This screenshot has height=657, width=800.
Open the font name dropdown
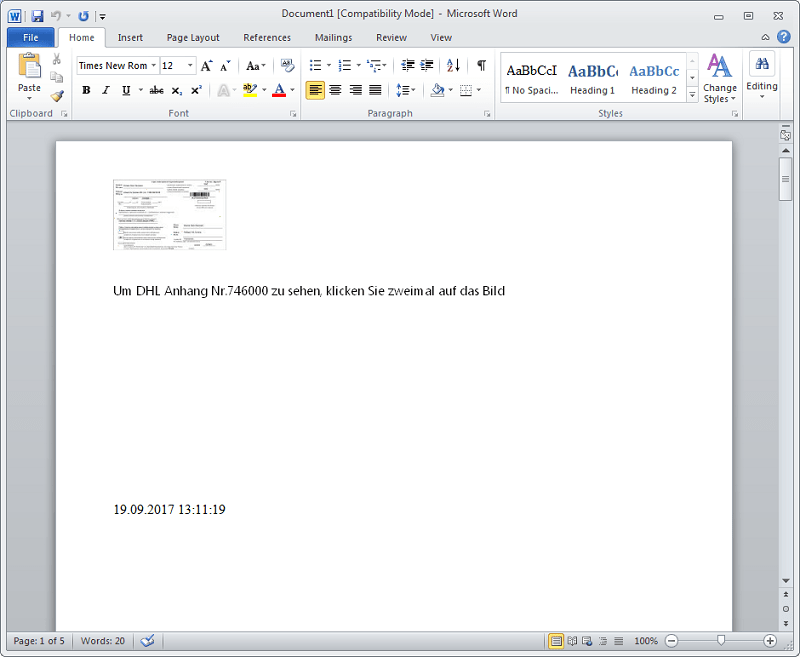point(153,65)
